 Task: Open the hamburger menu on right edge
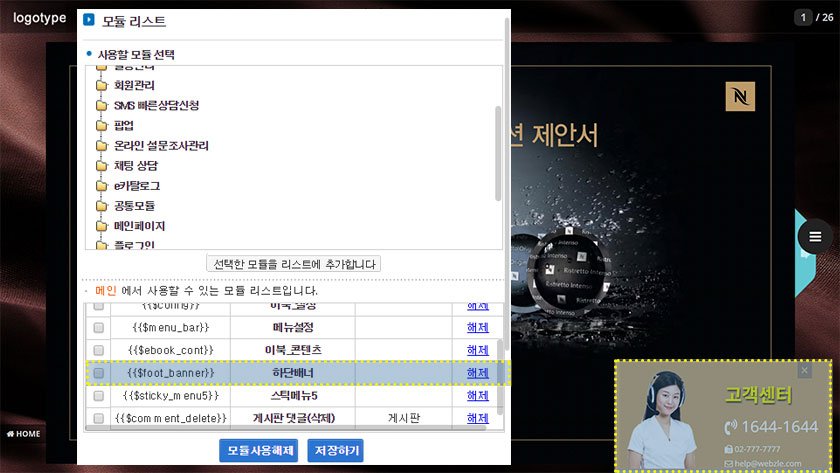click(815, 236)
